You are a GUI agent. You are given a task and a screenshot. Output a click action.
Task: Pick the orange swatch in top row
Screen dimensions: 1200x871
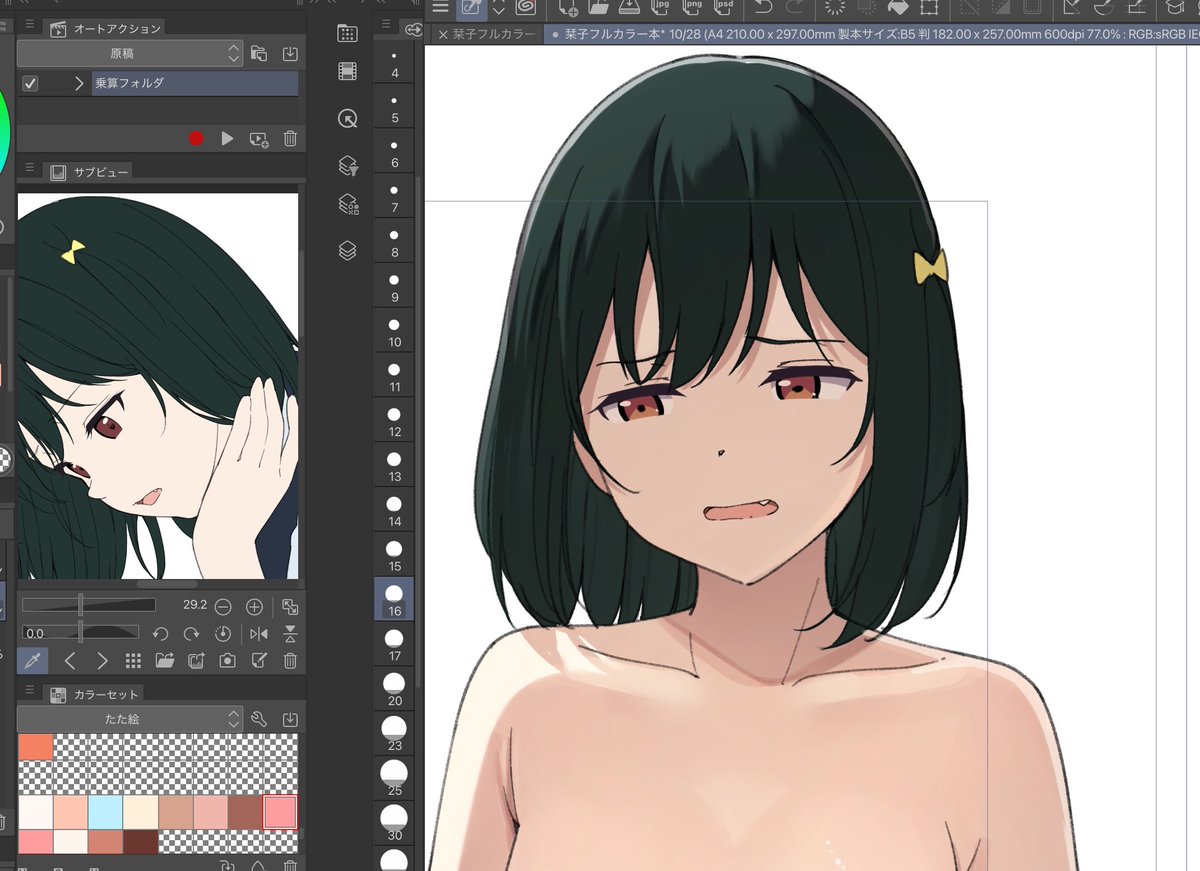click(36, 747)
